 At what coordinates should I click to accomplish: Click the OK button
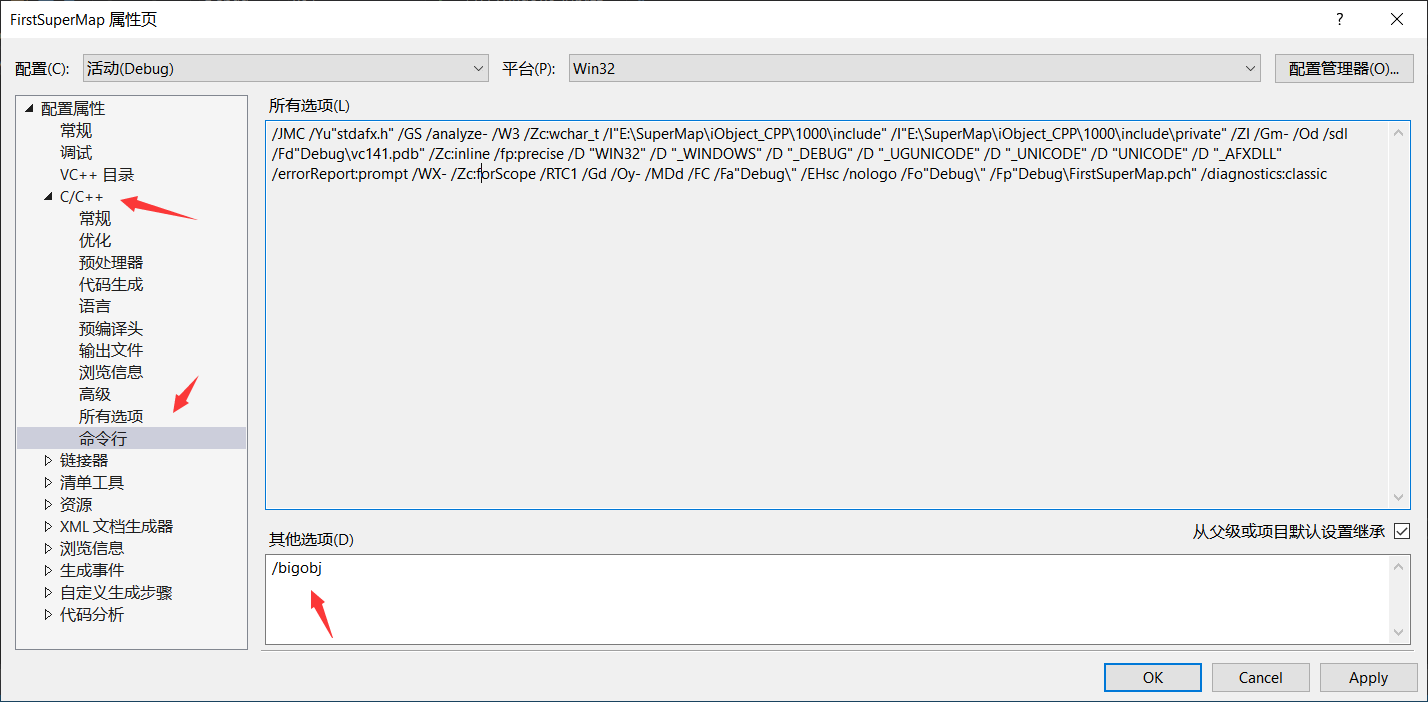coord(1152,677)
